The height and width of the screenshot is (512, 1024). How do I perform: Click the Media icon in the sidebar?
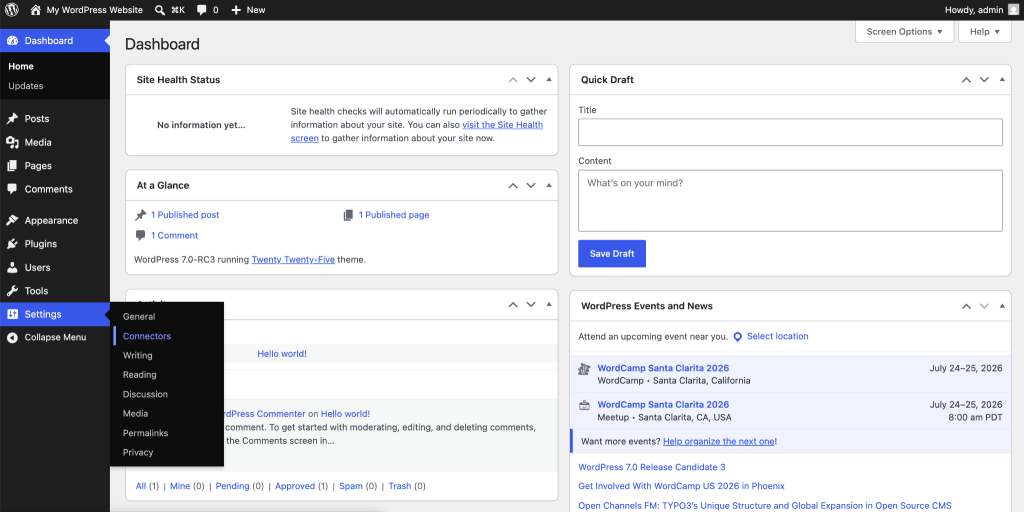point(12,142)
